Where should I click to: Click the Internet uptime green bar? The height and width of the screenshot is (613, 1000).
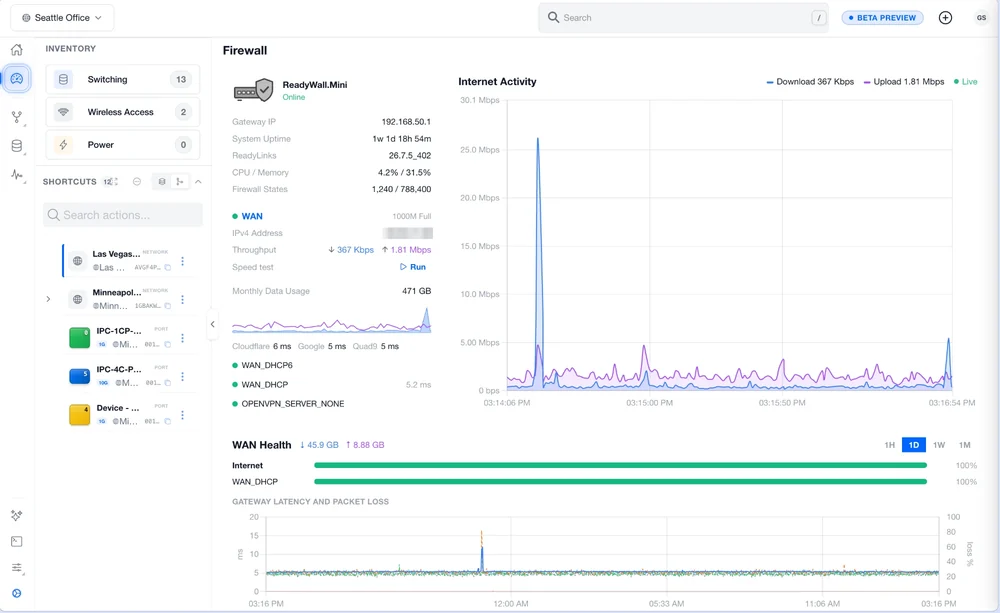click(x=620, y=466)
